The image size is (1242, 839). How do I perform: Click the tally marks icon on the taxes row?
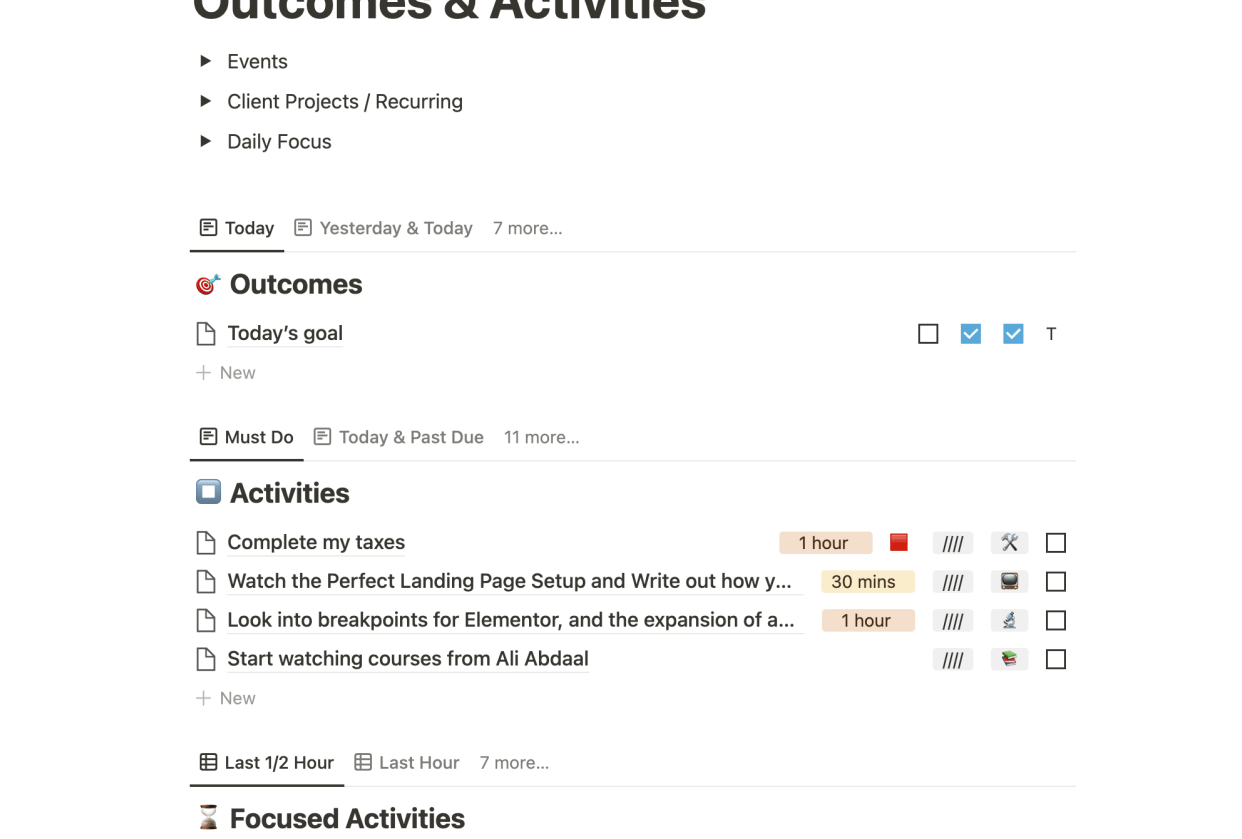pyautogui.click(x=952, y=542)
